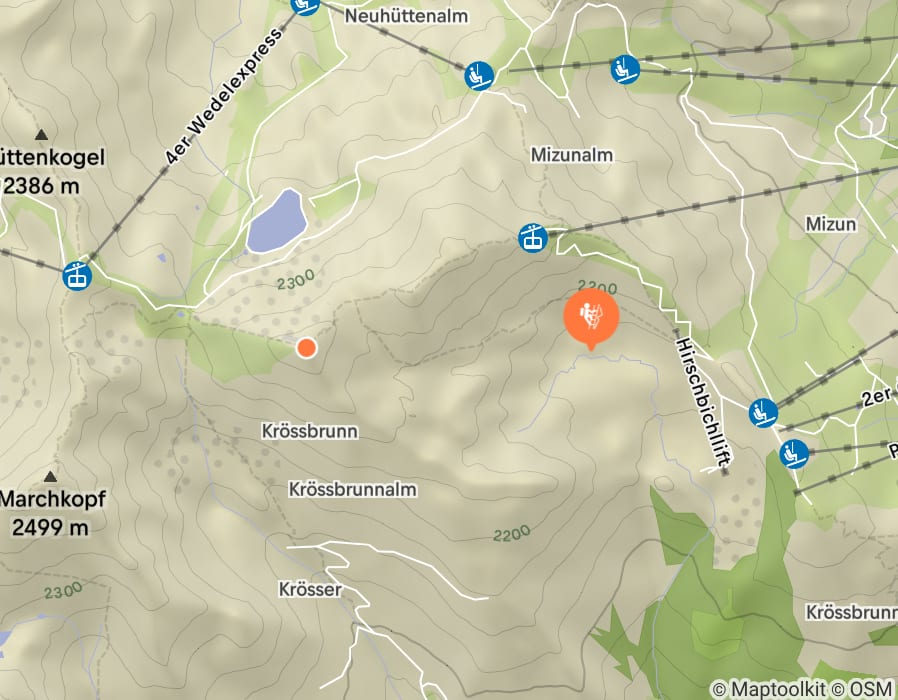Click the orange climbing route marker pin
898x700 pixels.
coord(591,318)
